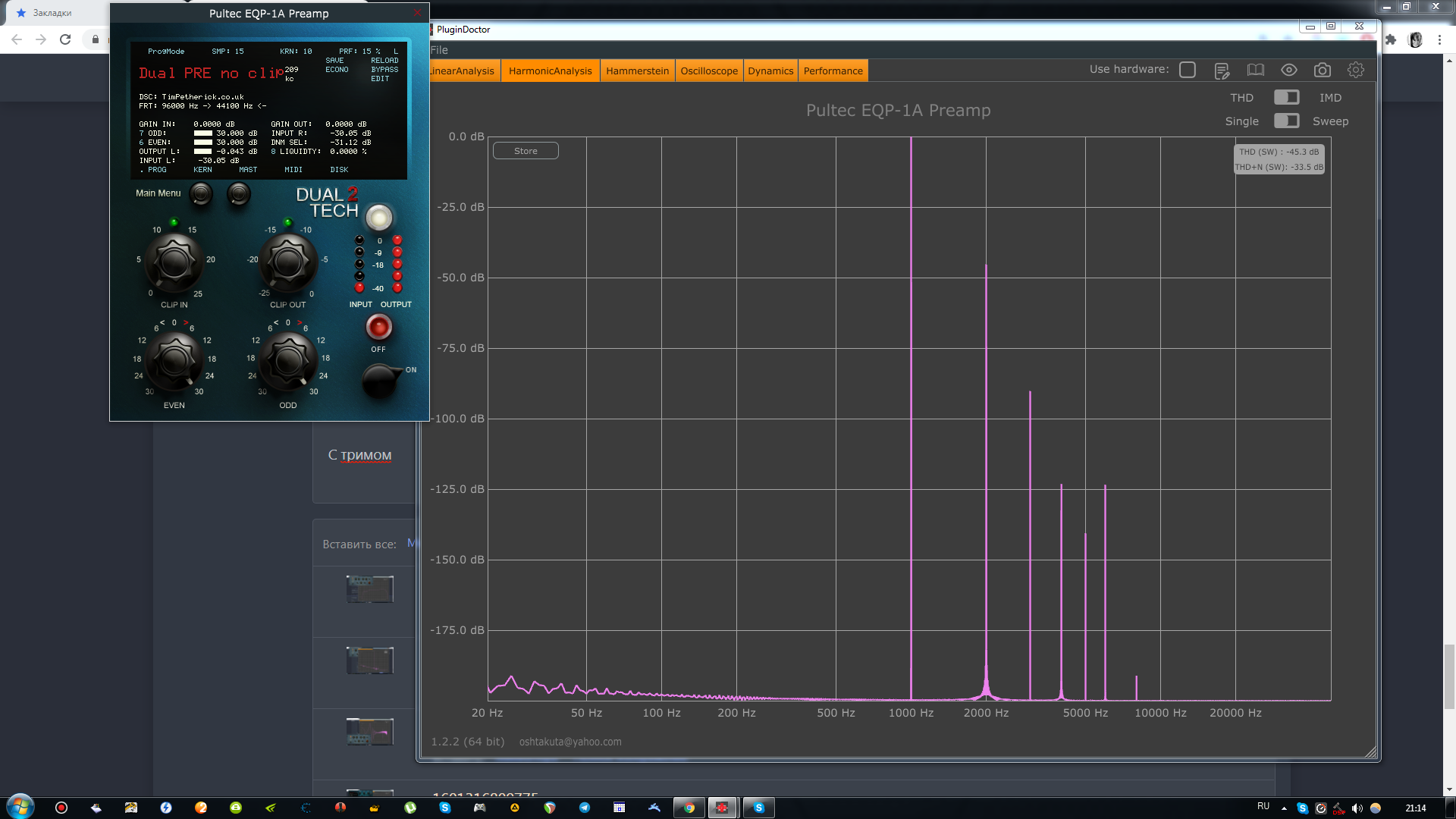
Task: Click the RU language indicator
Action: click(1263, 806)
